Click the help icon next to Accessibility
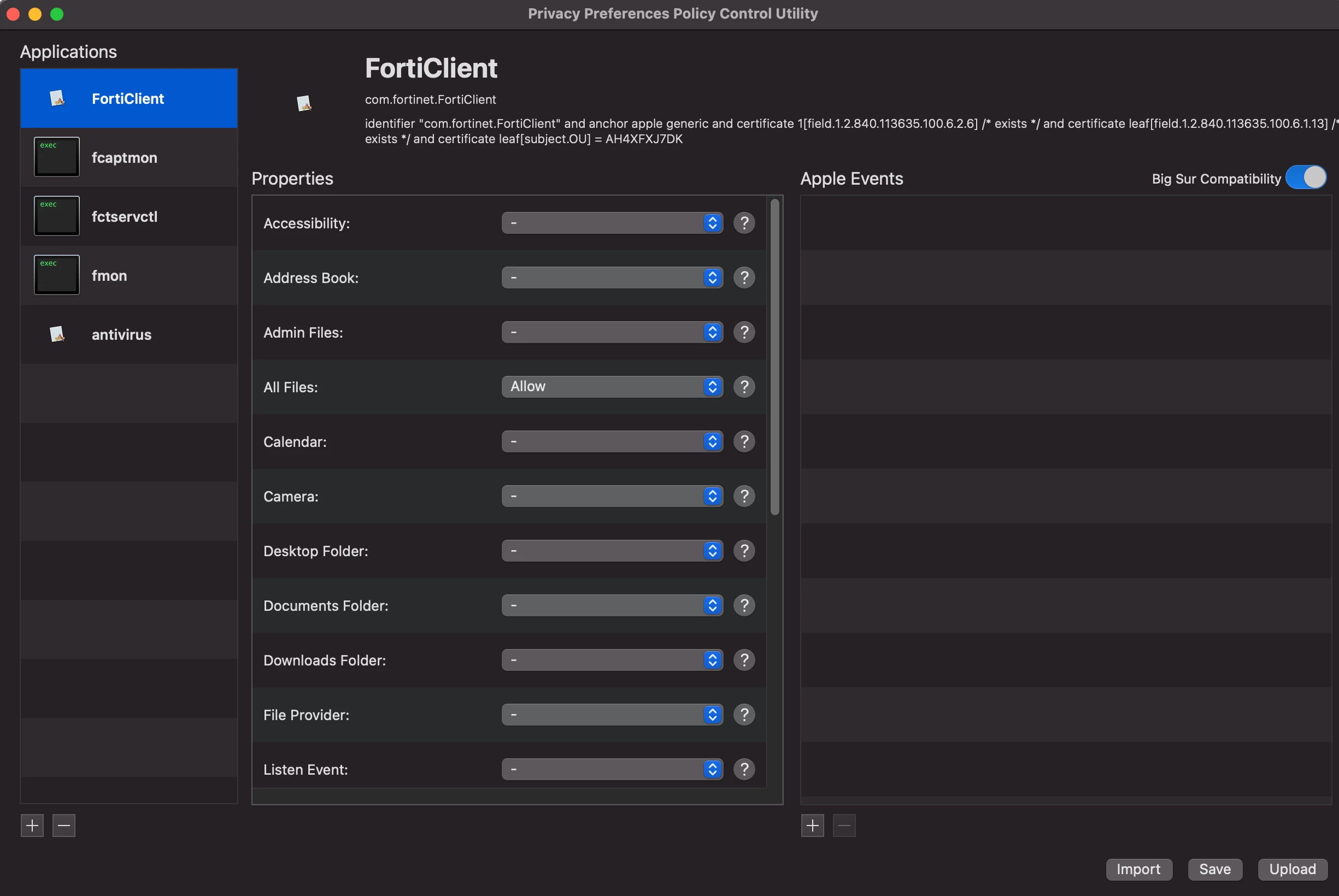The width and height of the screenshot is (1339, 896). click(744, 223)
